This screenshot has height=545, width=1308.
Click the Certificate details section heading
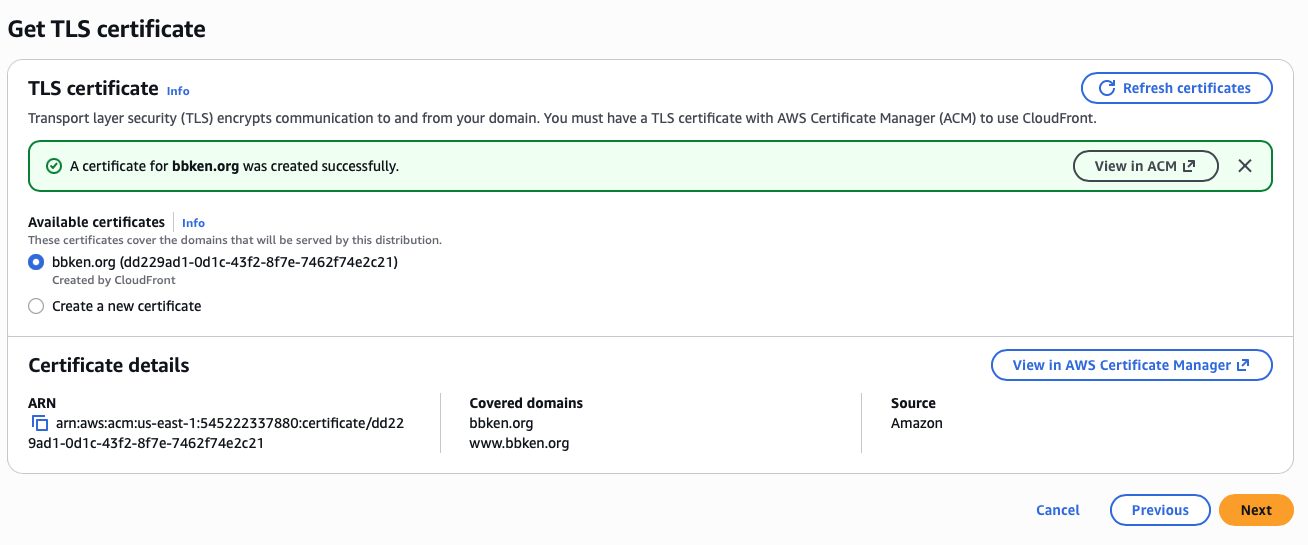(x=109, y=365)
